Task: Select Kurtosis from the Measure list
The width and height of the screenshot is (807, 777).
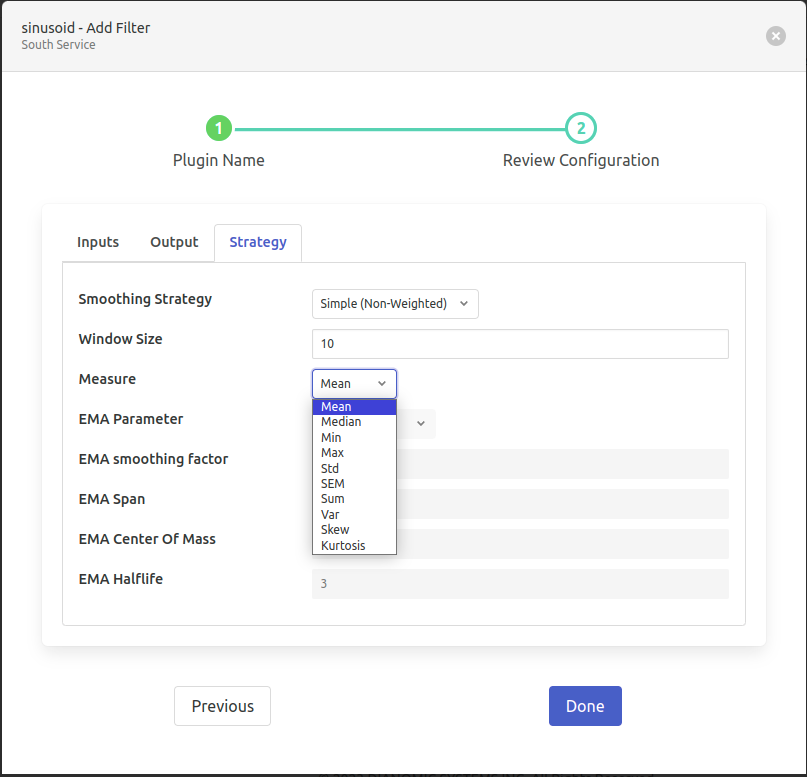Action: click(354, 546)
